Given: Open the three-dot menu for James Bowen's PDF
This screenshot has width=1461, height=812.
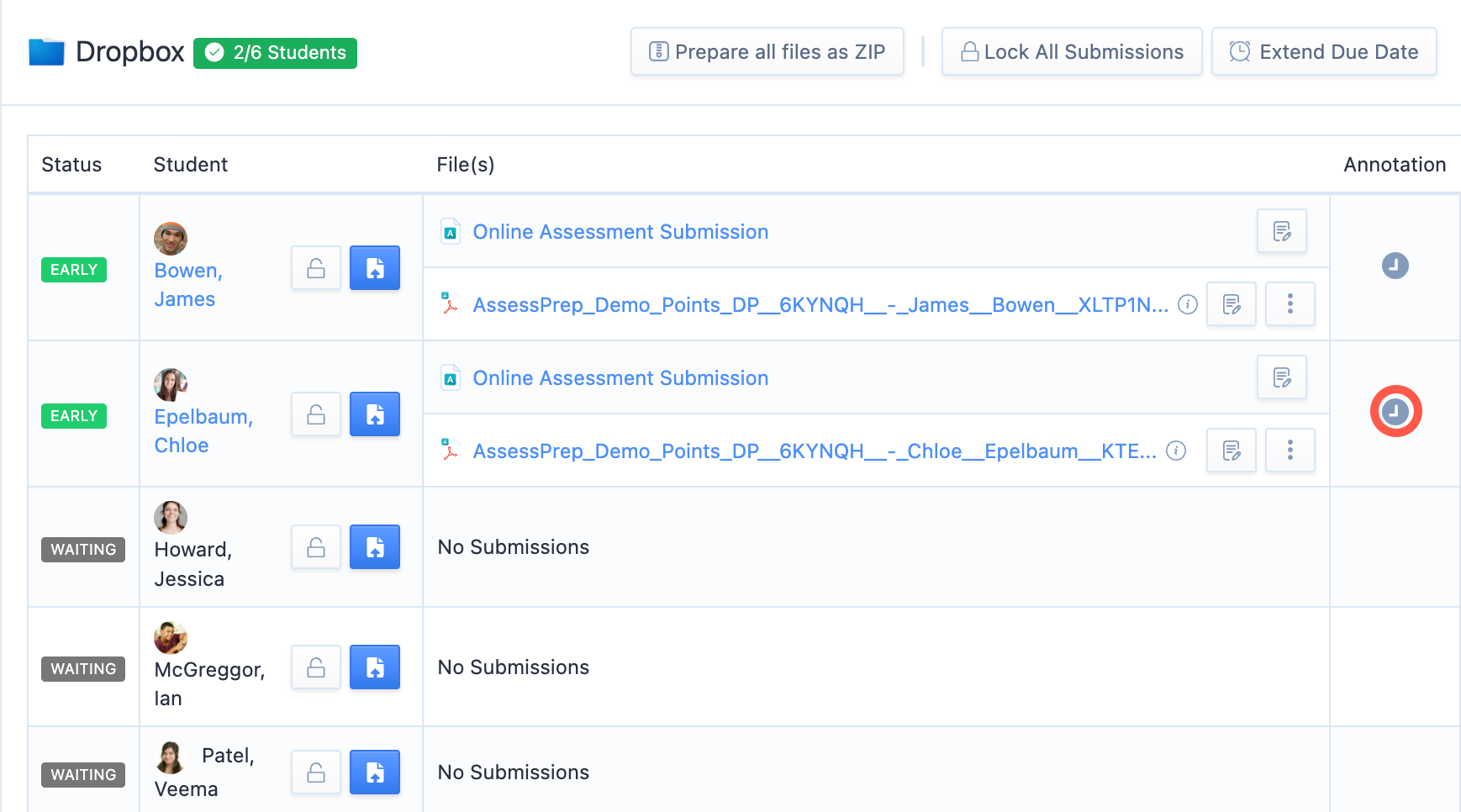Looking at the screenshot, I should point(1290,304).
